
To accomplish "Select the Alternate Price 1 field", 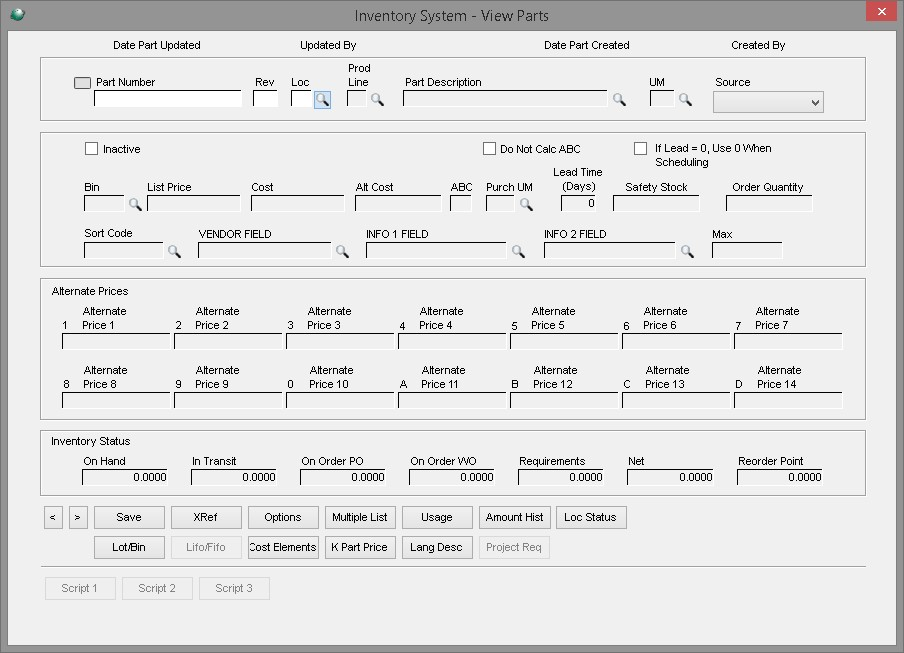I will click(x=116, y=341).
